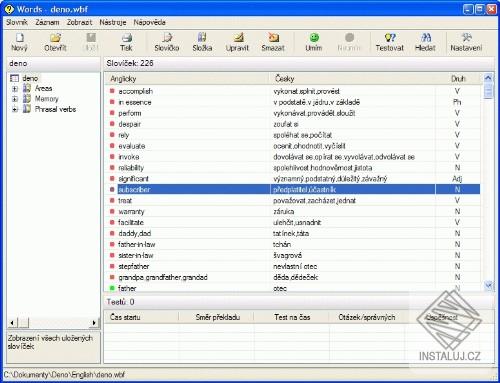
Task: Click the Nový (new) toolbar icon
Action: 20,37
